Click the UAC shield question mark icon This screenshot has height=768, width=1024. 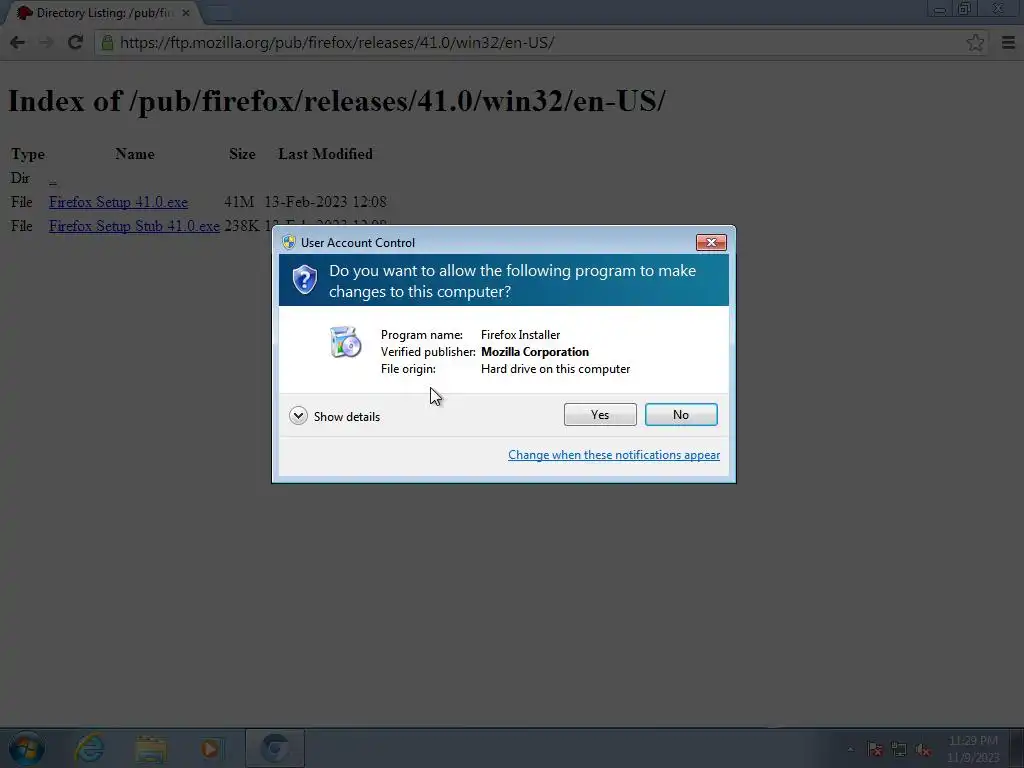[304, 280]
